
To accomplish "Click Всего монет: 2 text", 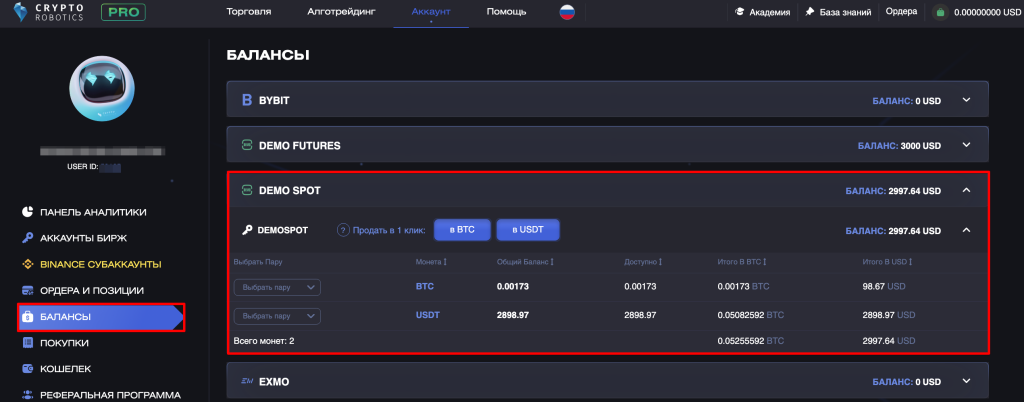I will 264,341.
